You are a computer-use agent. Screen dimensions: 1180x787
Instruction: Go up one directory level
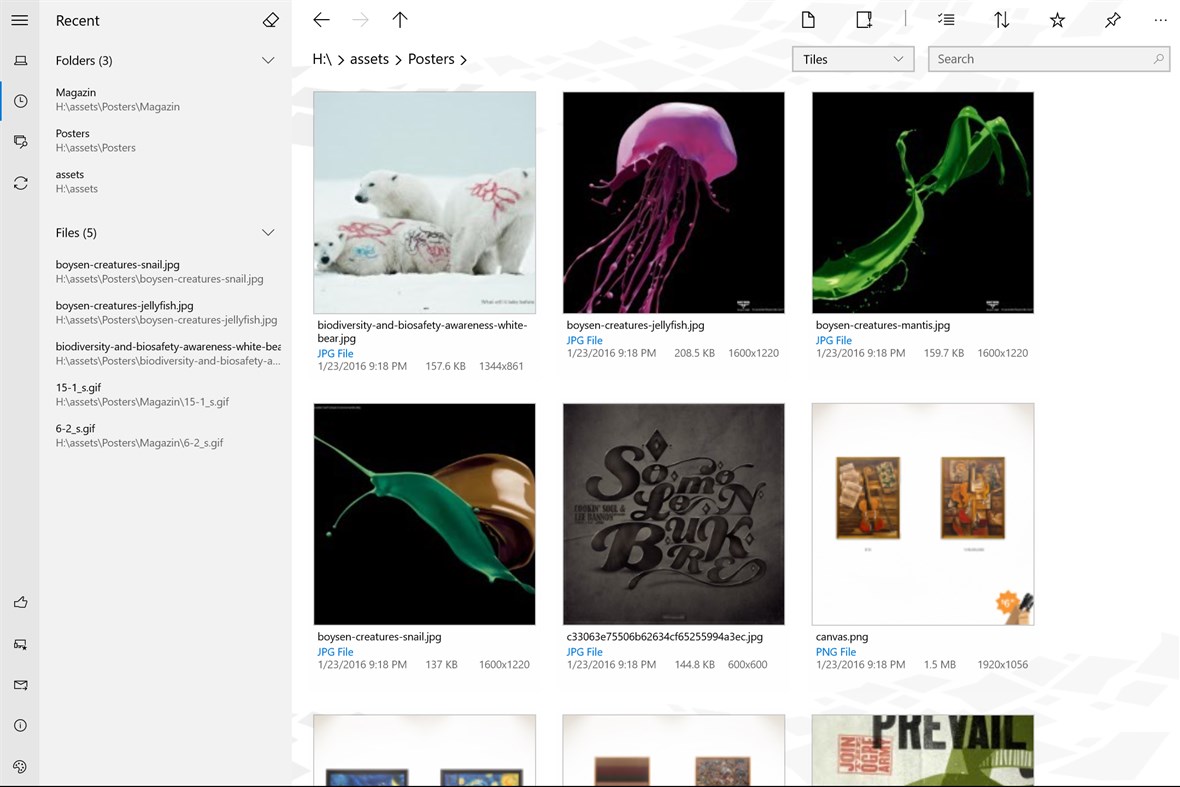[400, 19]
